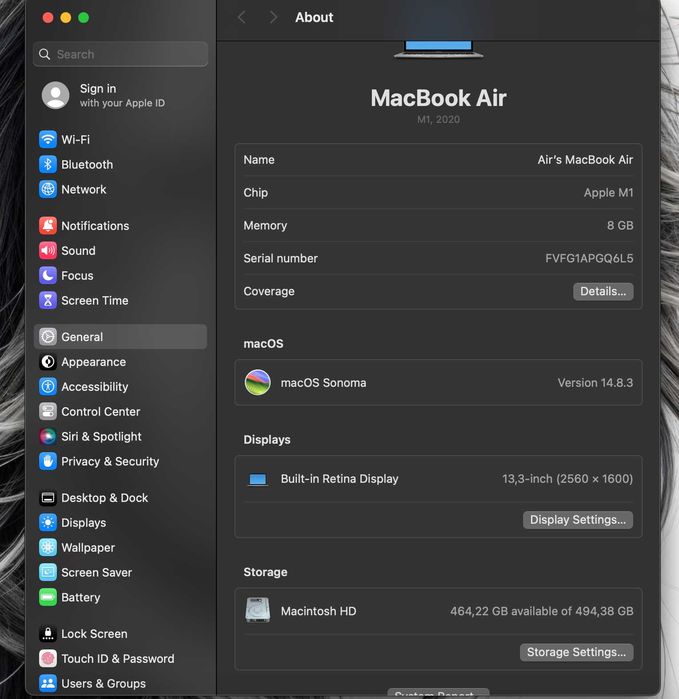Screen dimensions: 679x699
Task: Open Displays sun icon in sidebar
Action: pos(48,522)
